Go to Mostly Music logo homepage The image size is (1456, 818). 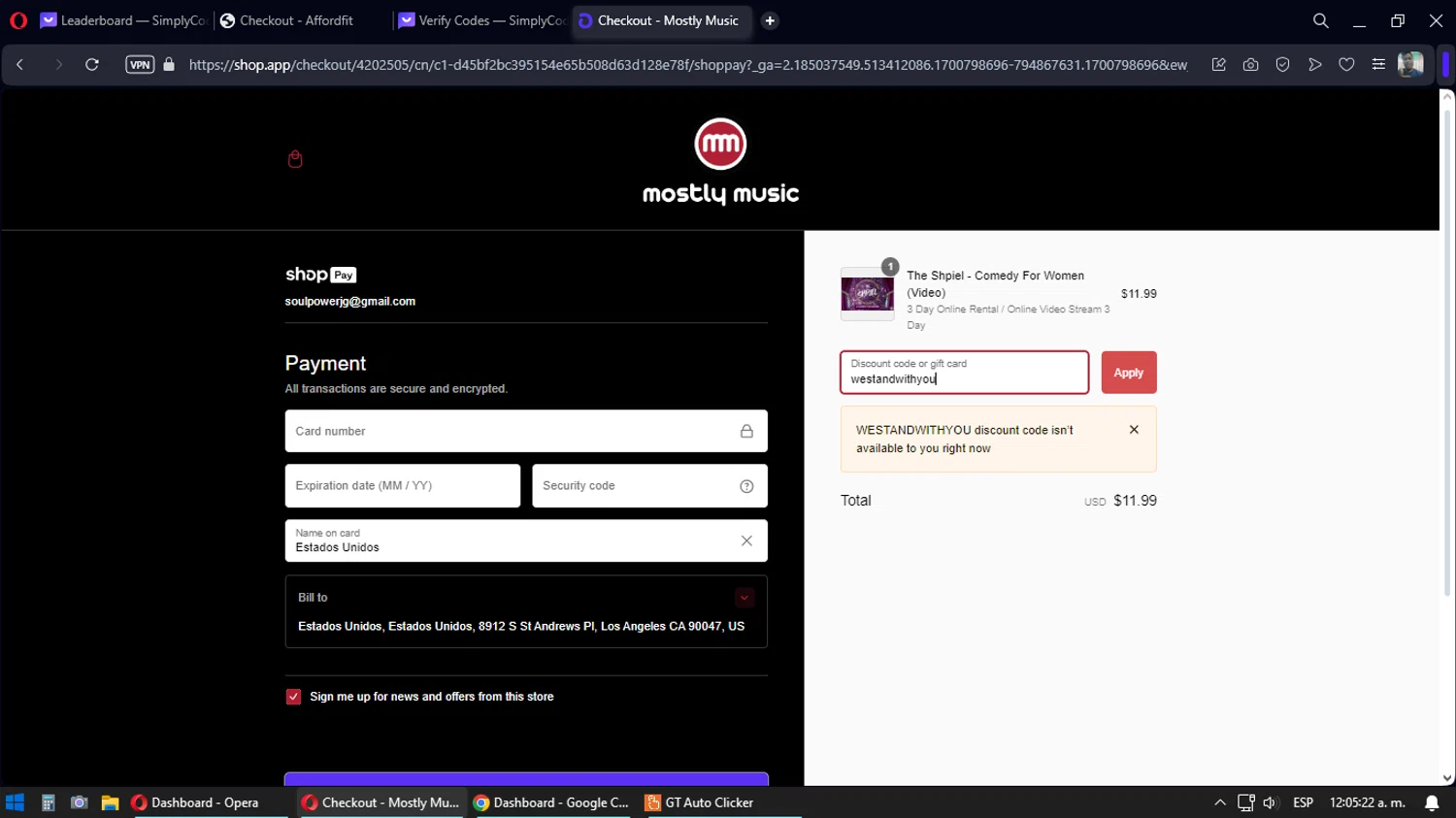720,162
